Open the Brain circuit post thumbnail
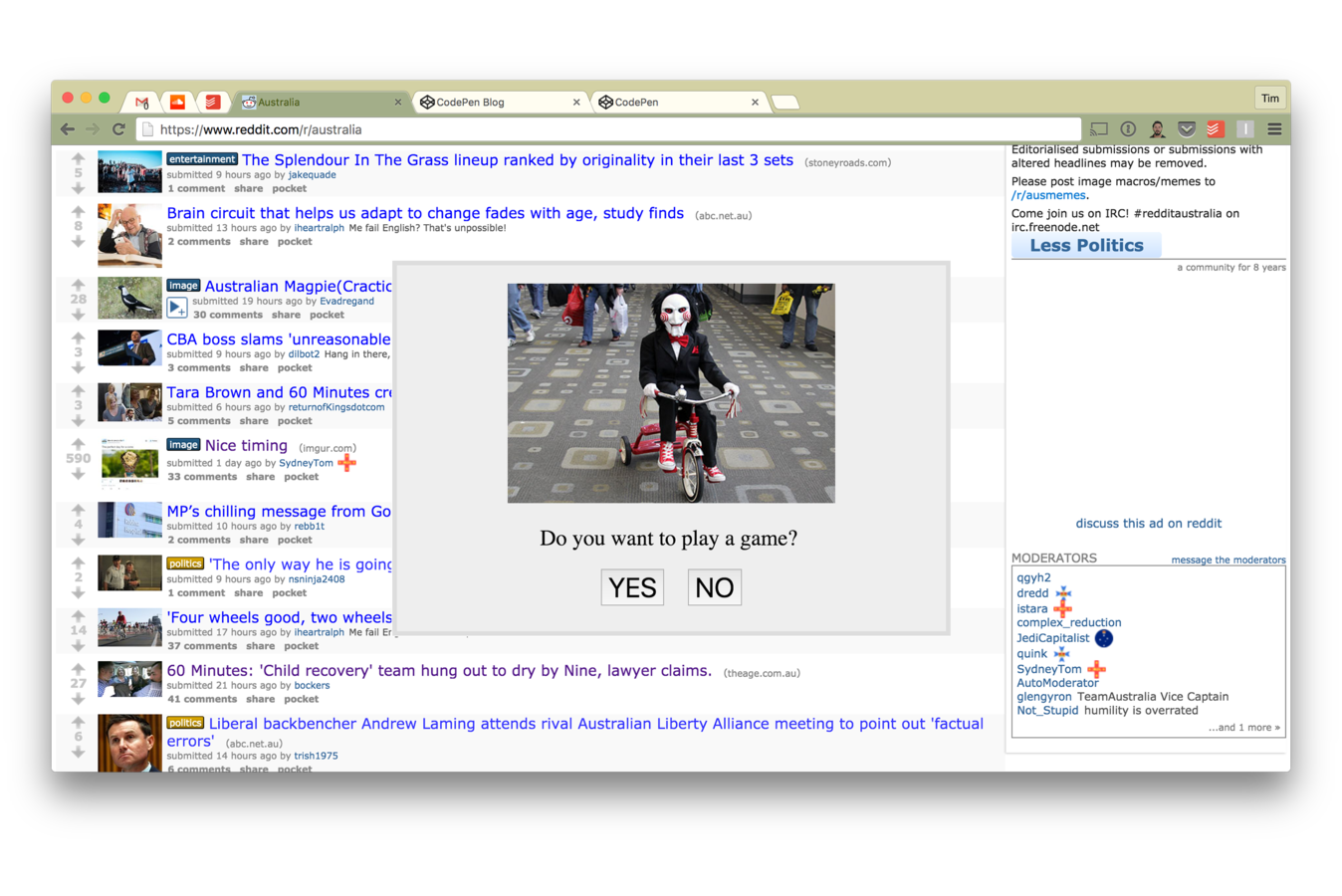 (x=129, y=235)
